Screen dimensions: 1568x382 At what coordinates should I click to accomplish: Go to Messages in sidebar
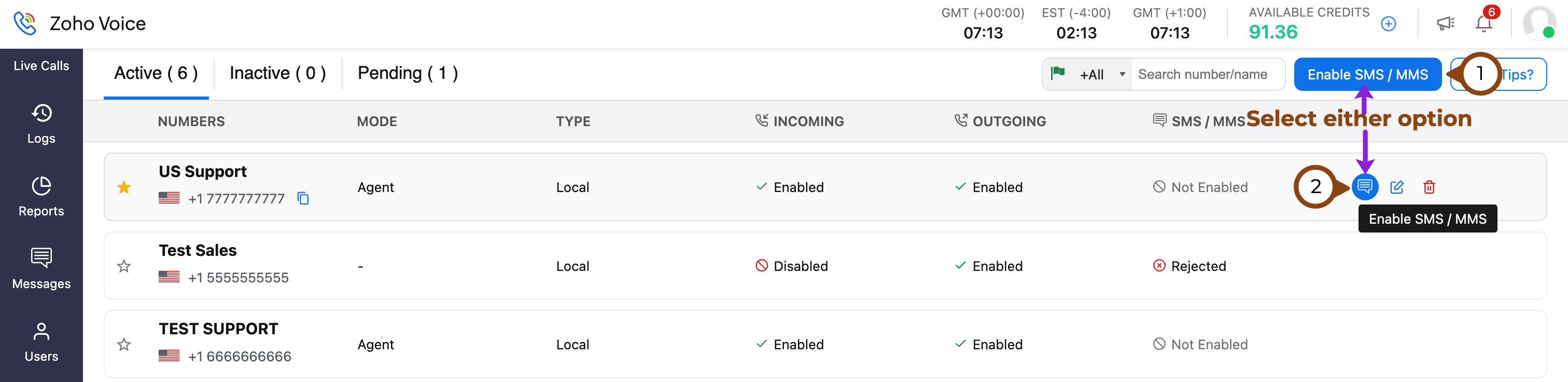[41, 269]
